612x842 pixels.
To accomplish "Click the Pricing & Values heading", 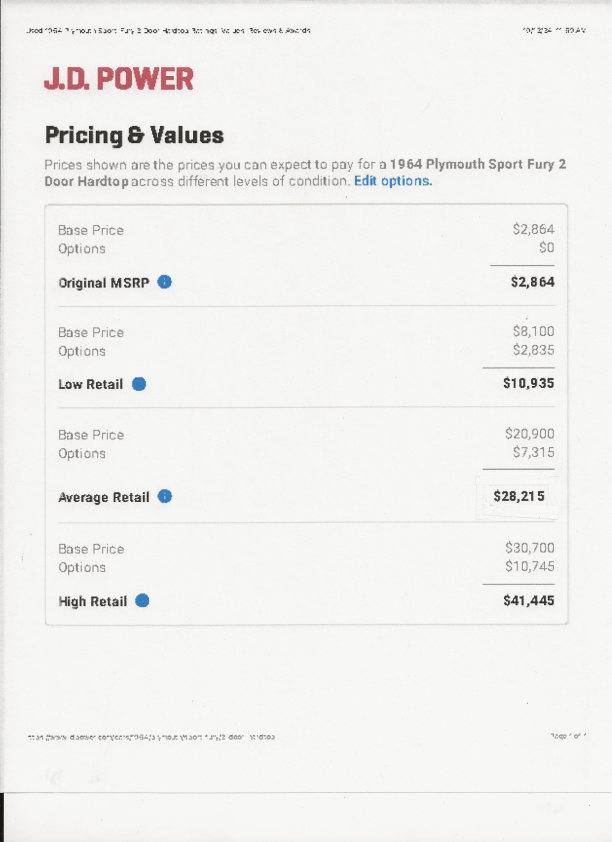I will (x=134, y=135).
